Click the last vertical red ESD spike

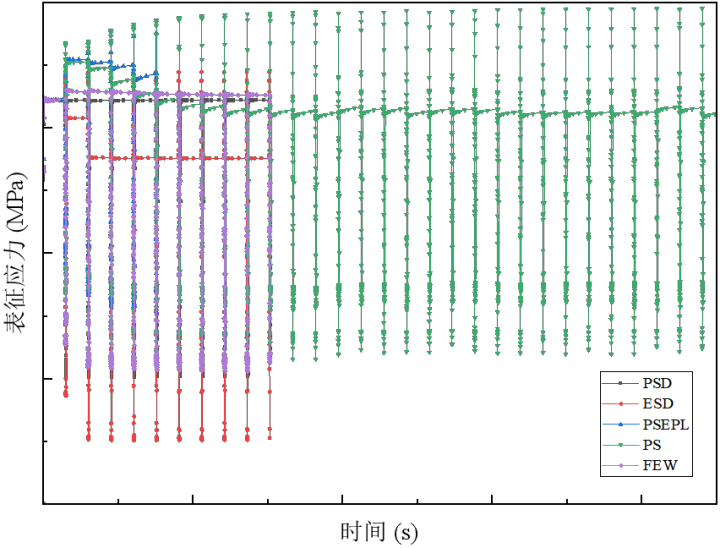[270, 300]
